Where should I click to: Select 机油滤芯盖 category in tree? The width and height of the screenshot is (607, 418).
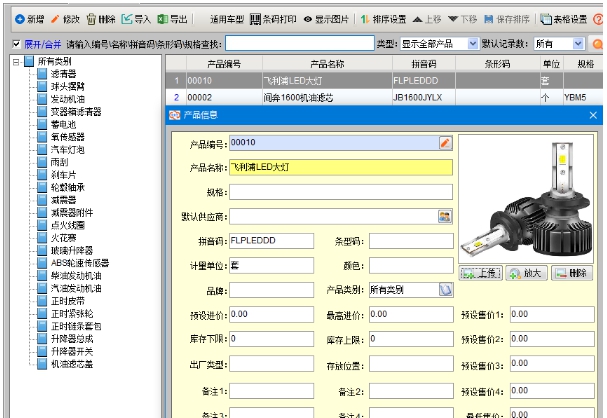point(72,364)
